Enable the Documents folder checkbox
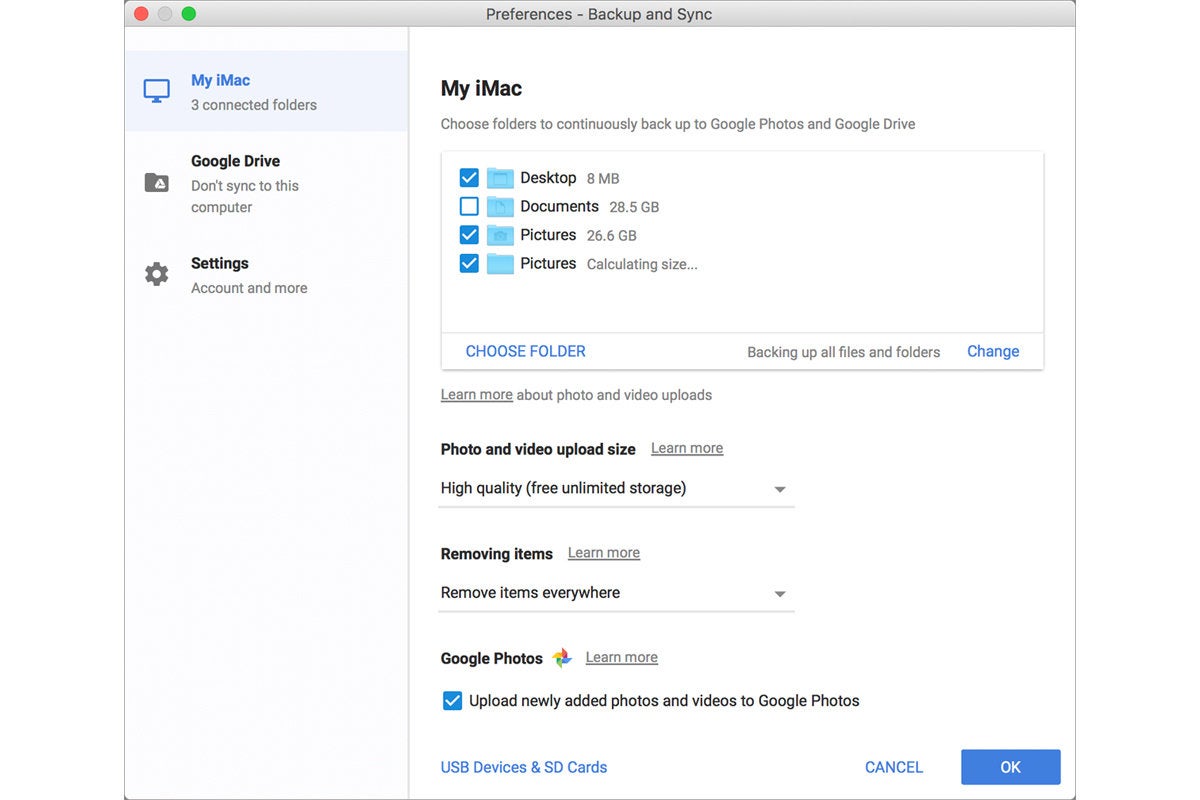Viewport: 1200px width, 800px height. [469, 207]
